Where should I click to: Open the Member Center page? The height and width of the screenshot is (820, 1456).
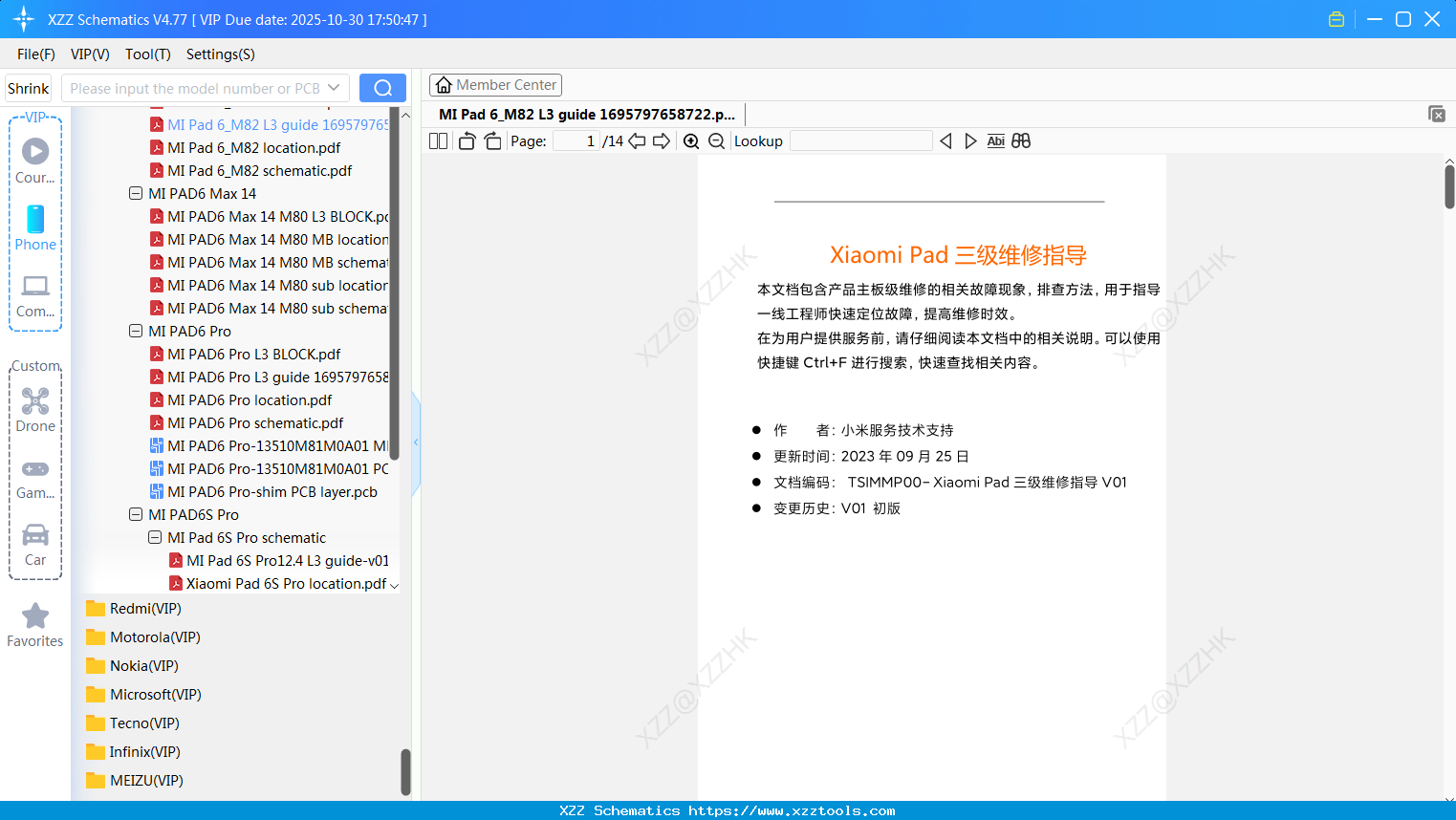point(495,84)
